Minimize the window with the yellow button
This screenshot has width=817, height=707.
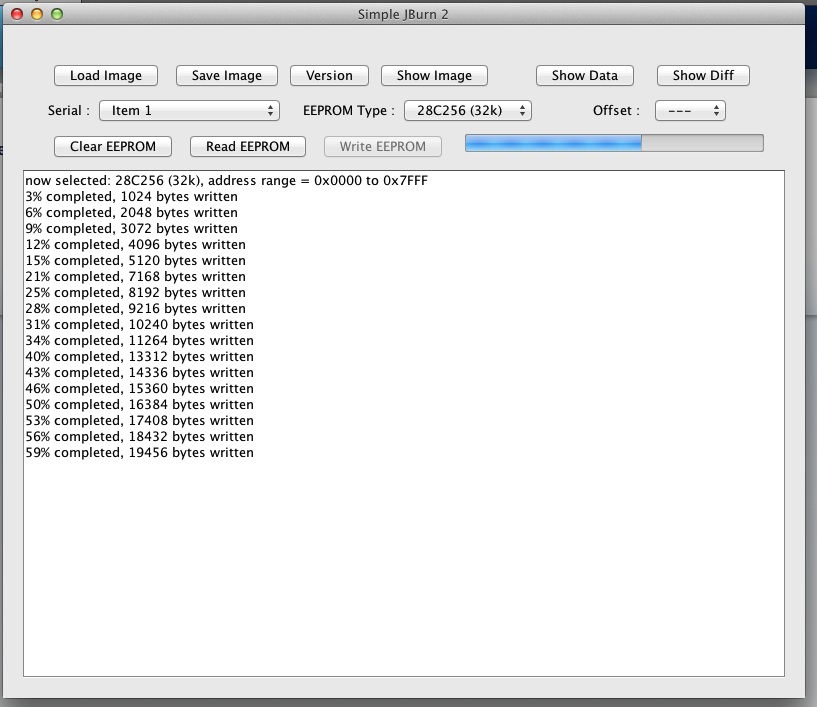[x=37, y=14]
